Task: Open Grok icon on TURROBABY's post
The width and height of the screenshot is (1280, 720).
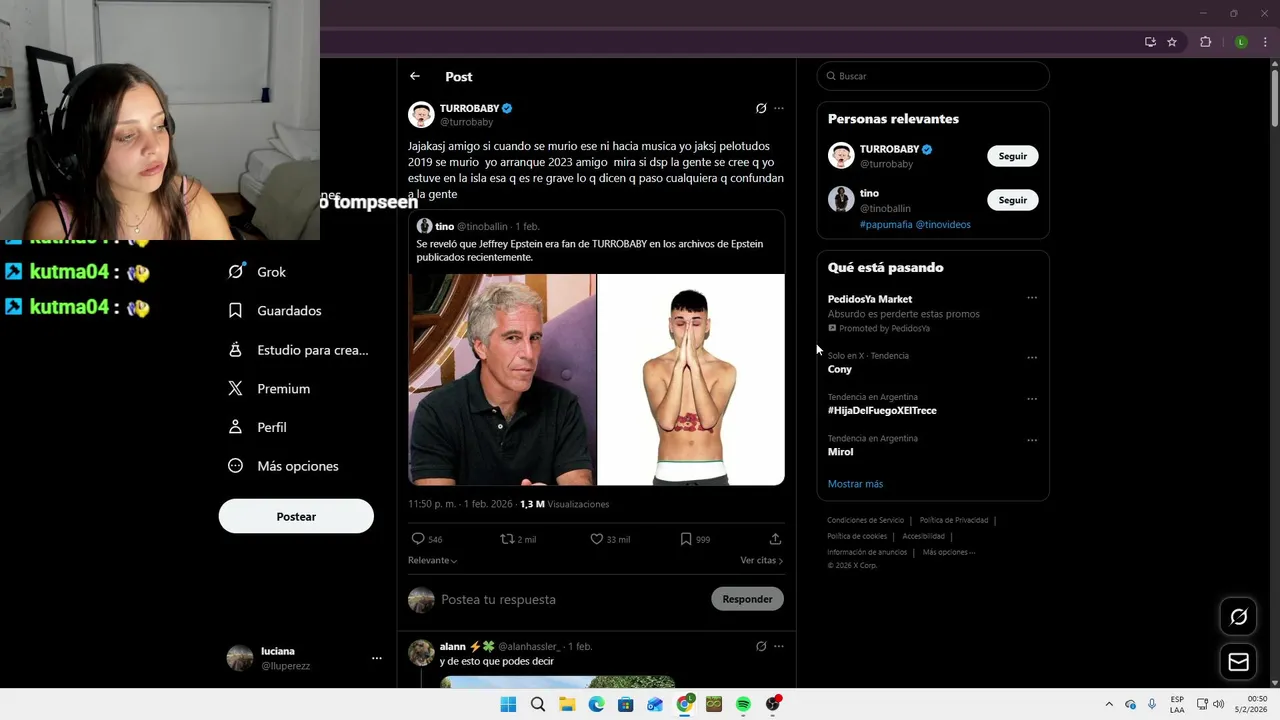Action: coord(761,108)
